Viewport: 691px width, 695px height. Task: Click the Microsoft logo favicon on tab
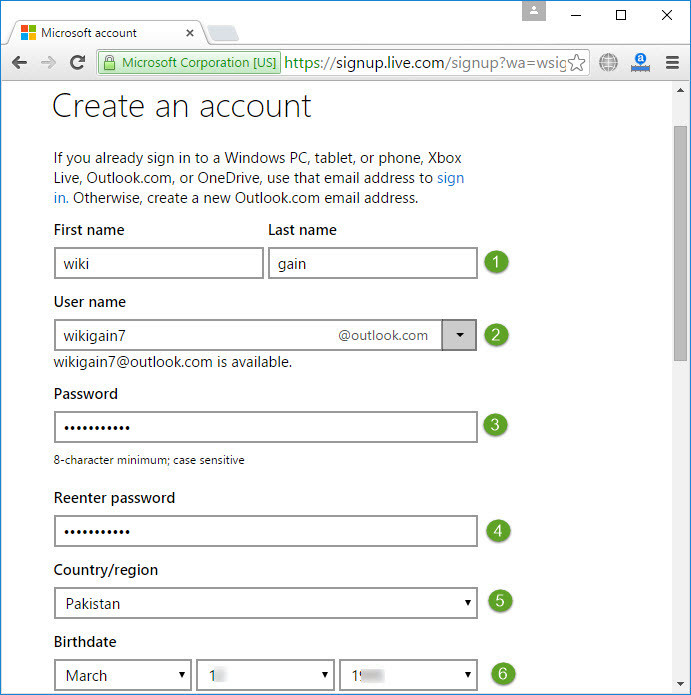pyautogui.click(x=28, y=32)
